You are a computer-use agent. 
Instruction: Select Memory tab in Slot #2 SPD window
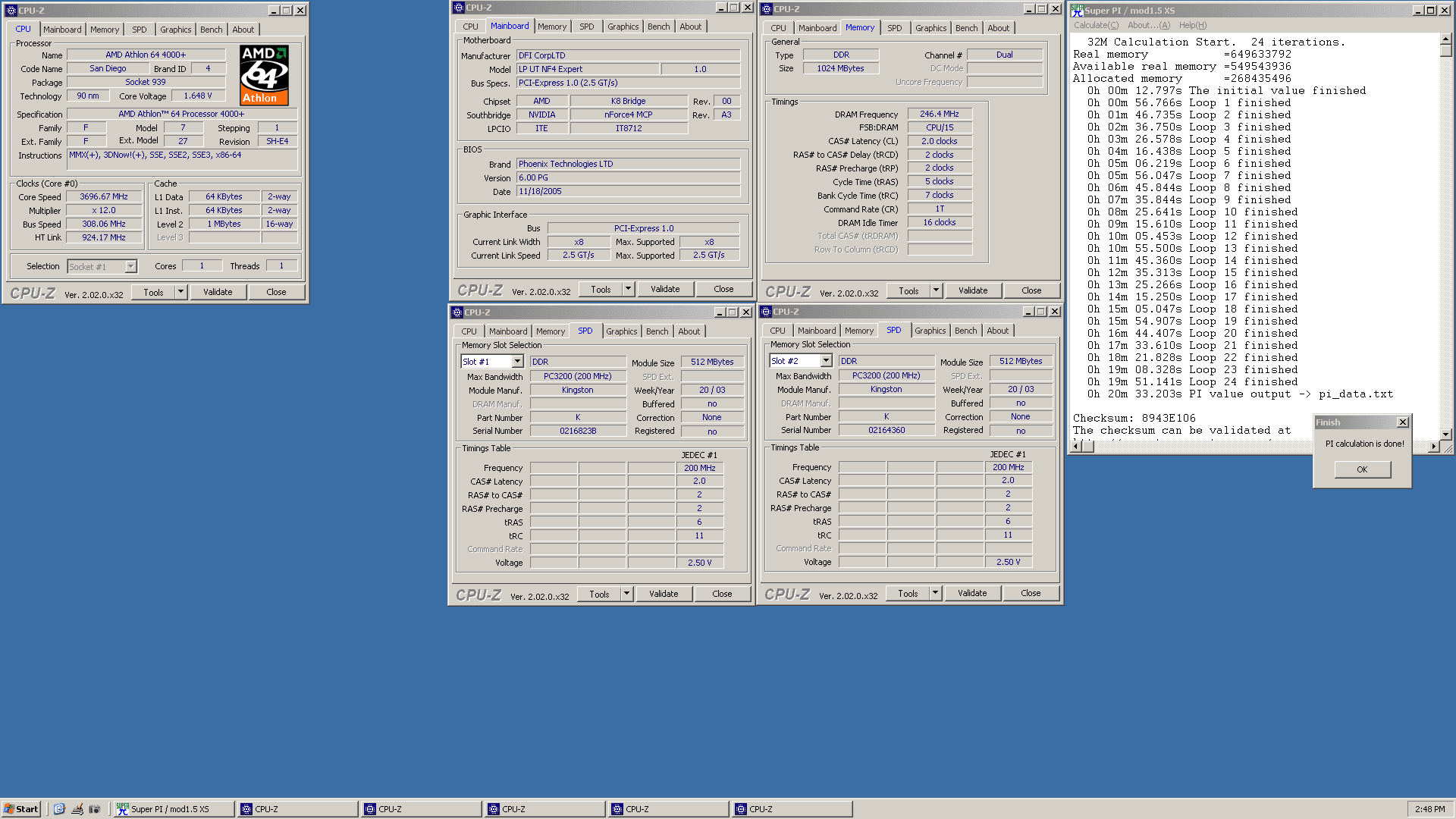859,331
